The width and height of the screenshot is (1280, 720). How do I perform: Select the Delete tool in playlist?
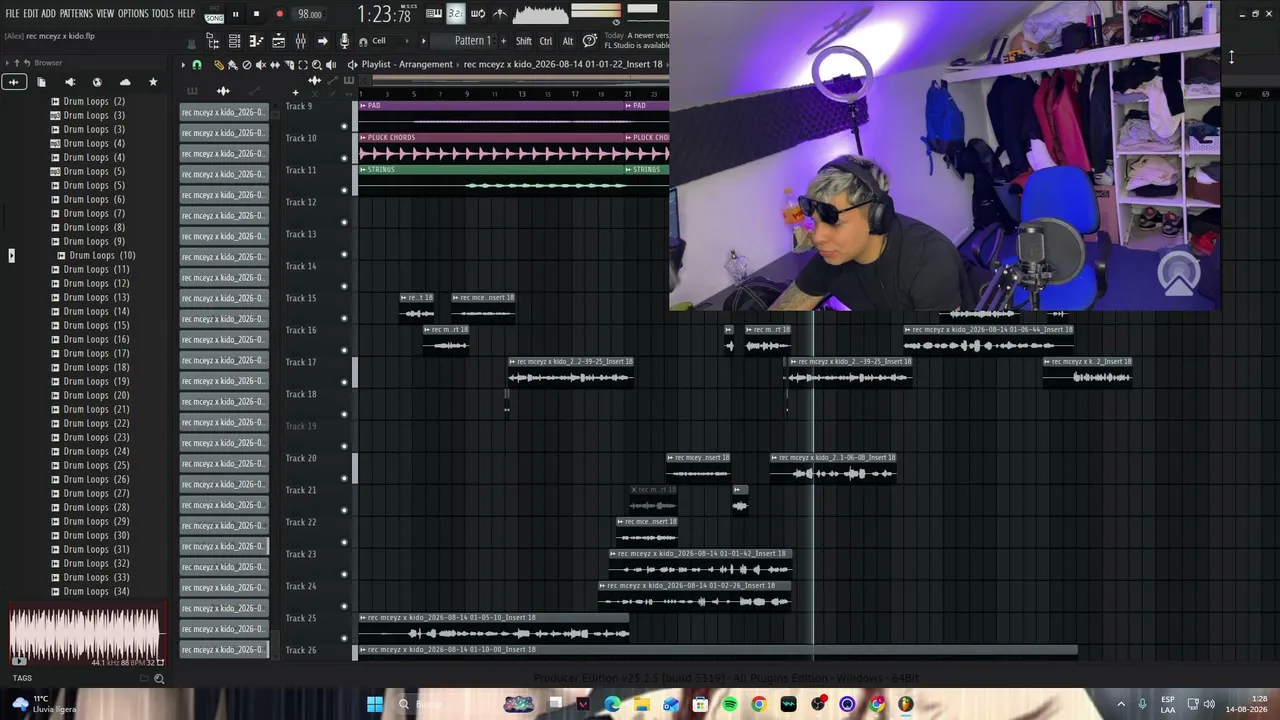pos(247,65)
